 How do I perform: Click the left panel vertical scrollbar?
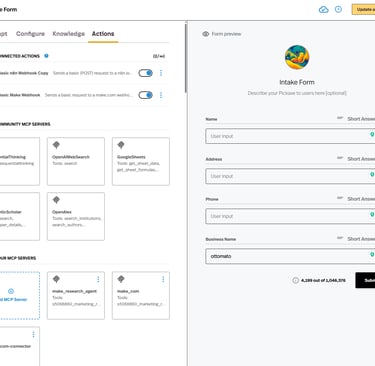186,58
